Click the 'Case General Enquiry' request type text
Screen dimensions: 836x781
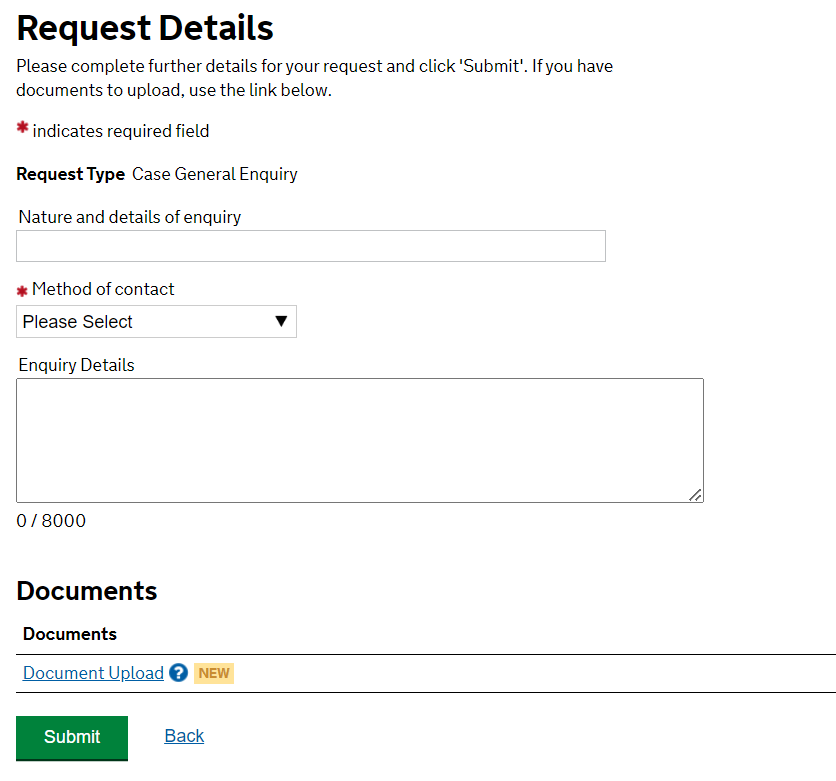(x=215, y=174)
